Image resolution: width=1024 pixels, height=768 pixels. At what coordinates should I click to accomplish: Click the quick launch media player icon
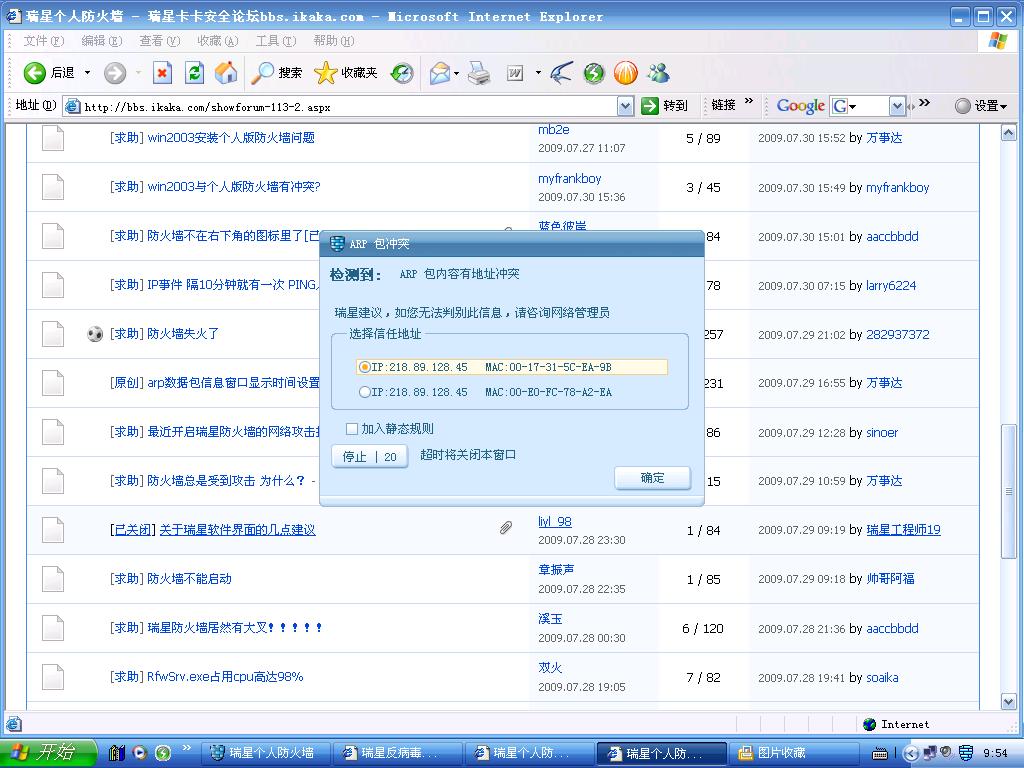(x=140, y=753)
